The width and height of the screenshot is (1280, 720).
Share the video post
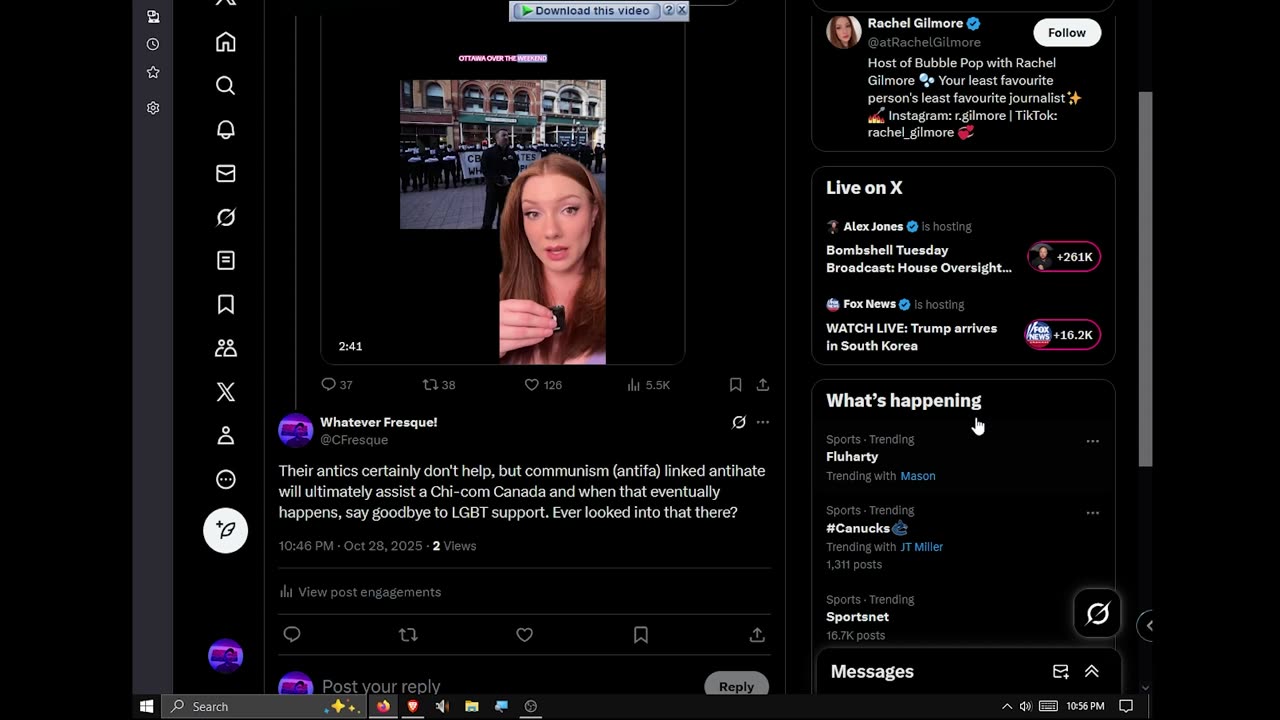pyautogui.click(x=763, y=384)
